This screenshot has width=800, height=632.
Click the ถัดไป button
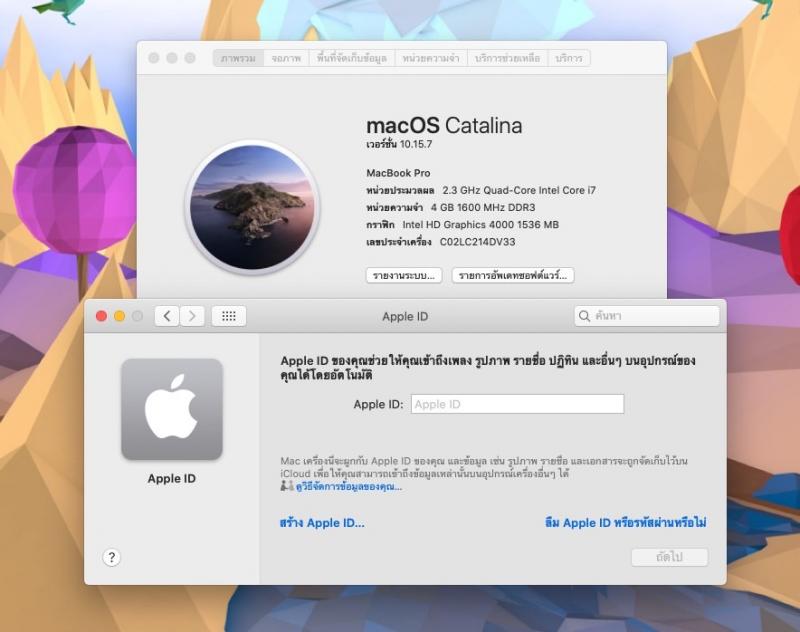click(x=669, y=557)
